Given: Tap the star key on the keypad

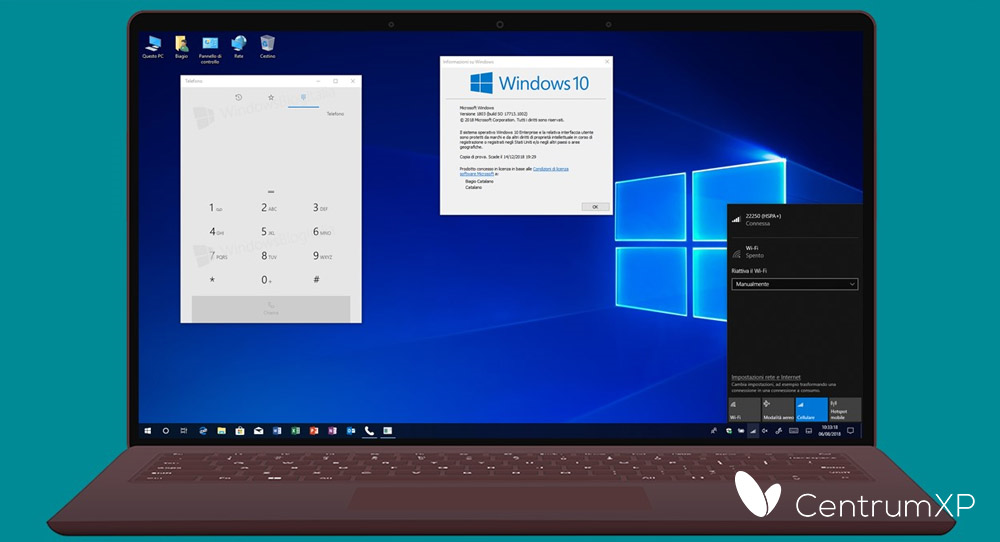Looking at the screenshot, I should (x=212, y=279).
